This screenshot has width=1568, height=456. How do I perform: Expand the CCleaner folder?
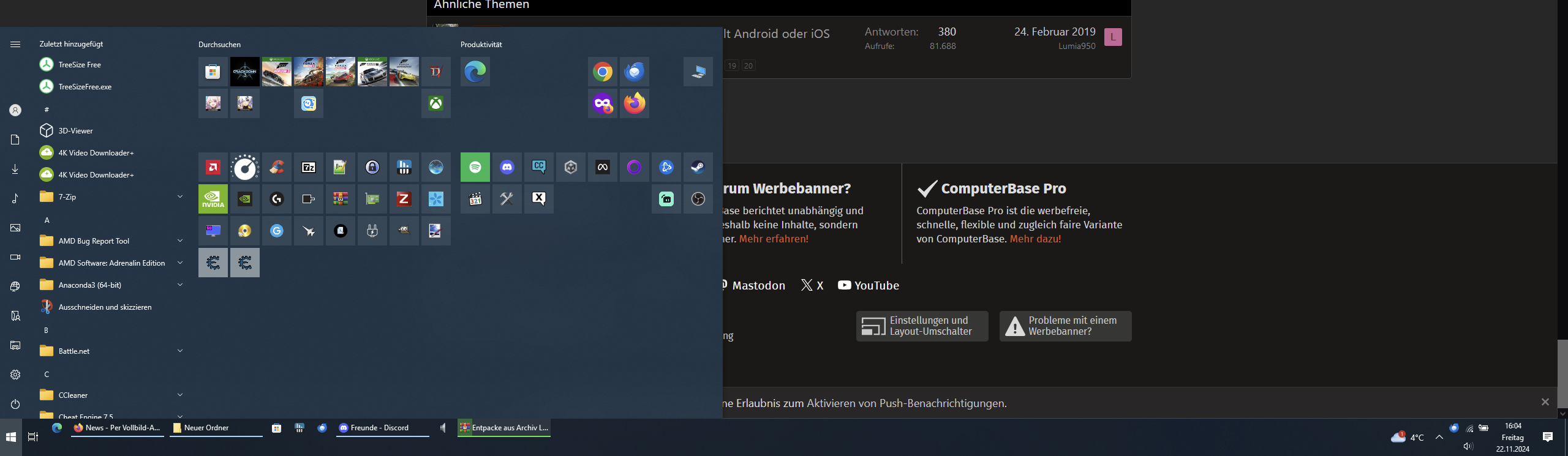point(180,395)
